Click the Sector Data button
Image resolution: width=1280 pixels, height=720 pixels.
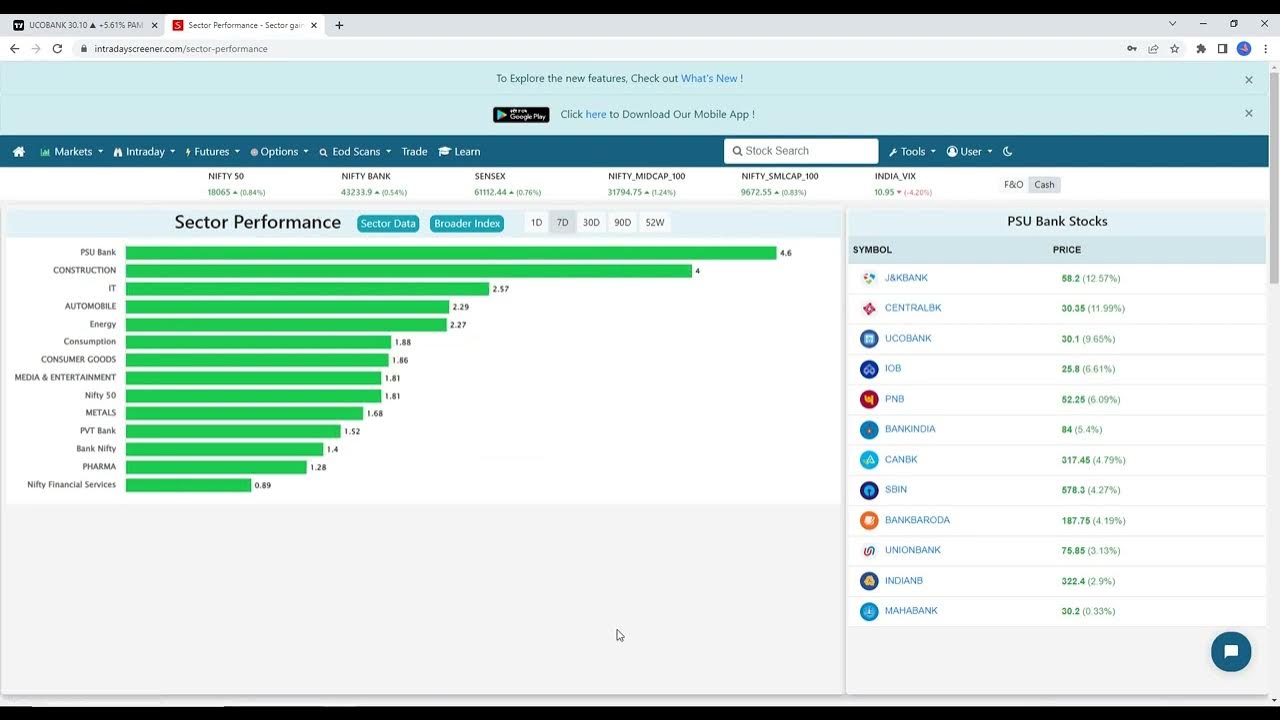tap(388, 223)
